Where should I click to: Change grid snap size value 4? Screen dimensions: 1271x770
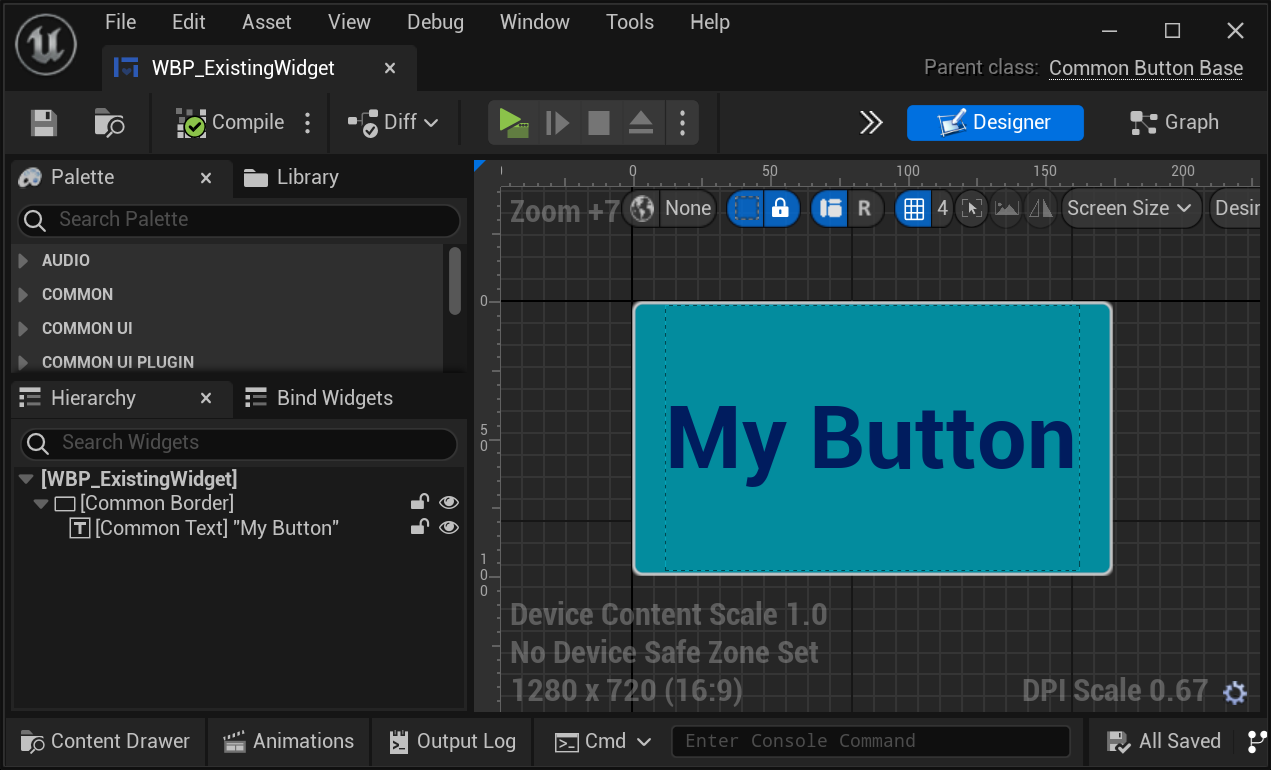[x=942, y=209]
